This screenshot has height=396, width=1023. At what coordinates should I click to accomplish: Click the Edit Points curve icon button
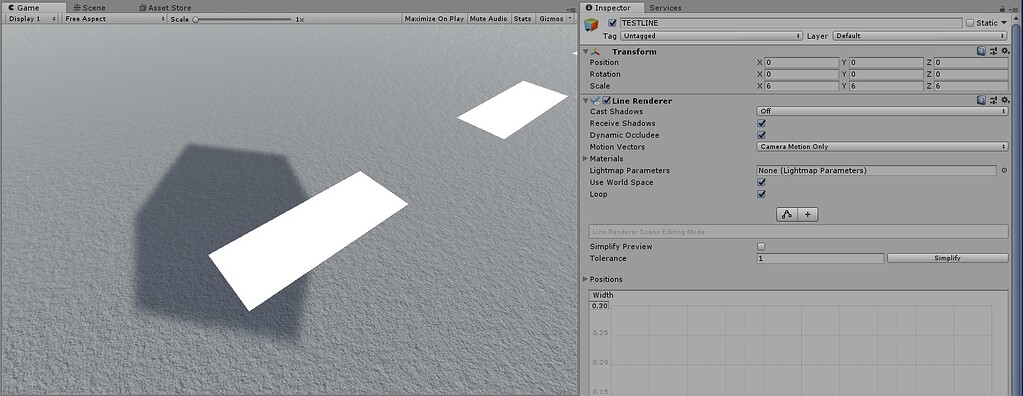tap(787, 214)
